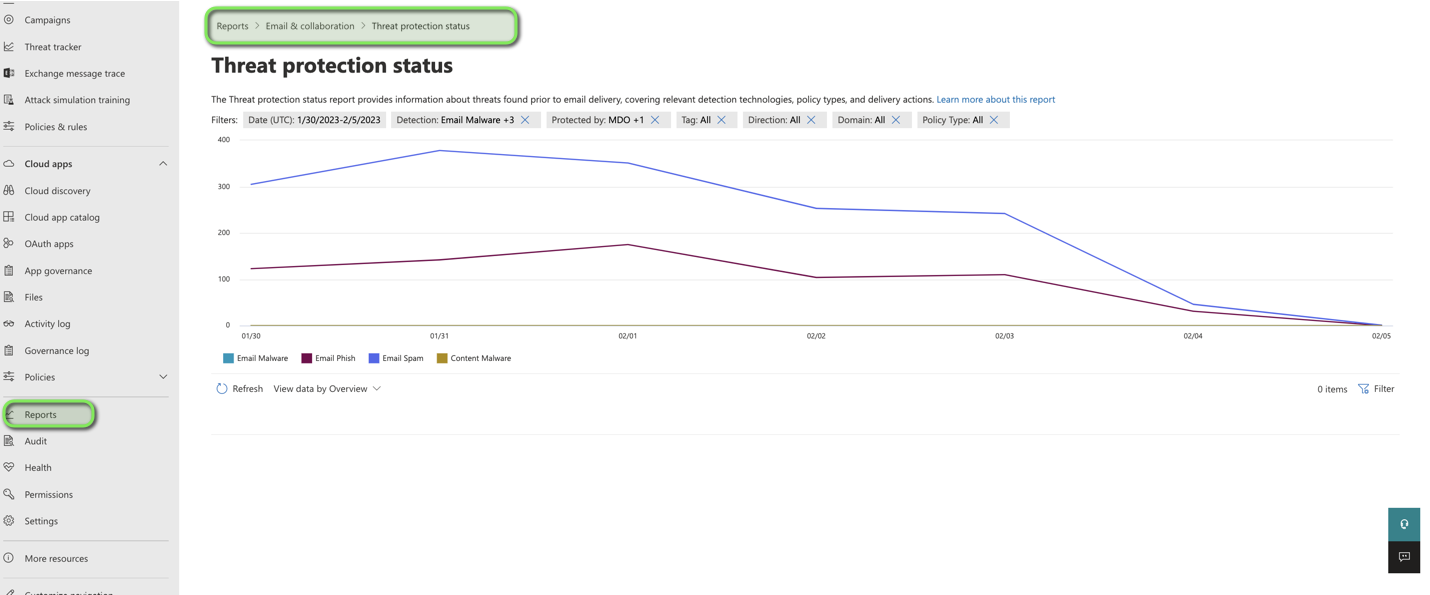
Task: Click the Cloud discovery binoculars icon
Action: tap(9, 190)
